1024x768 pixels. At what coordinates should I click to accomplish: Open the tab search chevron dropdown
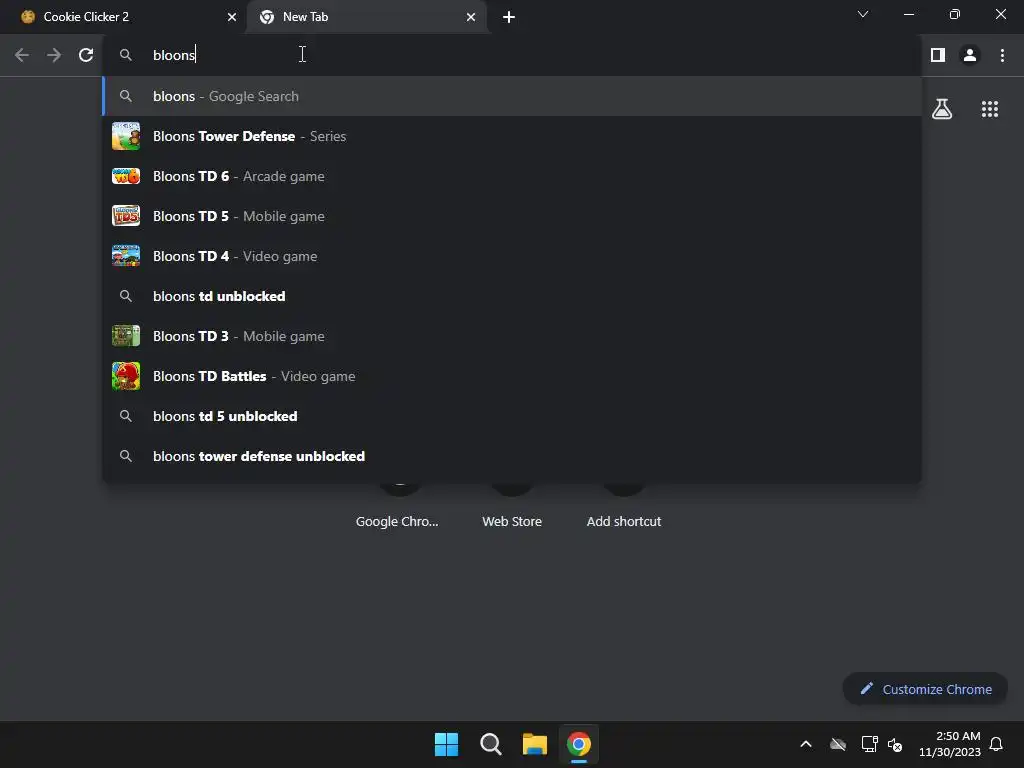tap(863, 14)
